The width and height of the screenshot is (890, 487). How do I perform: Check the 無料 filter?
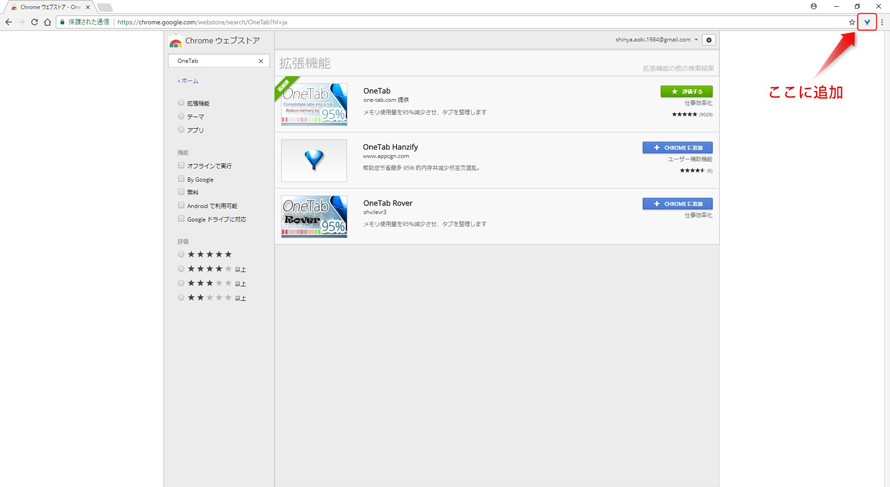click(181, 192)
